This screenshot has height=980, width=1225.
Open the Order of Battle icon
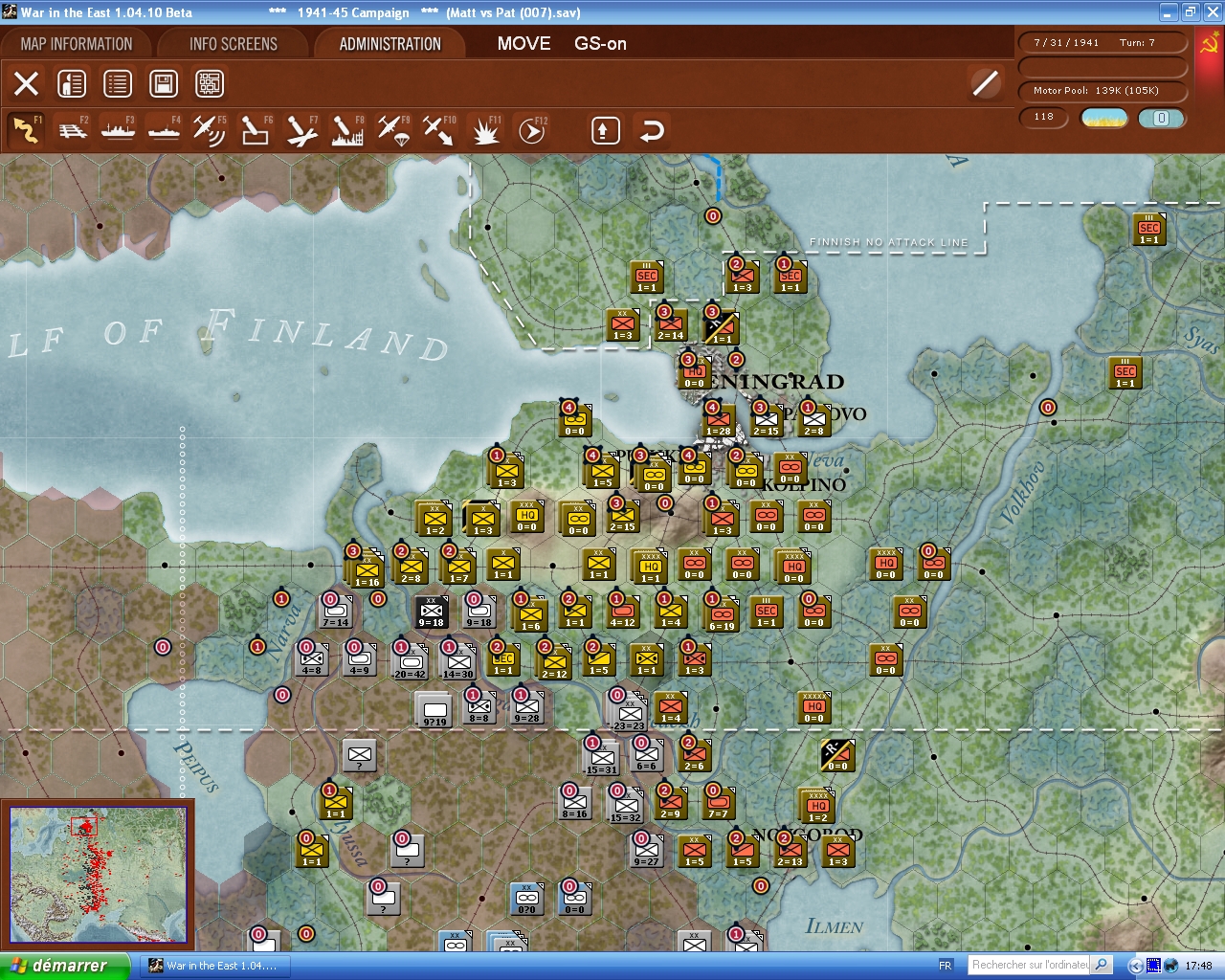[72, 84]
